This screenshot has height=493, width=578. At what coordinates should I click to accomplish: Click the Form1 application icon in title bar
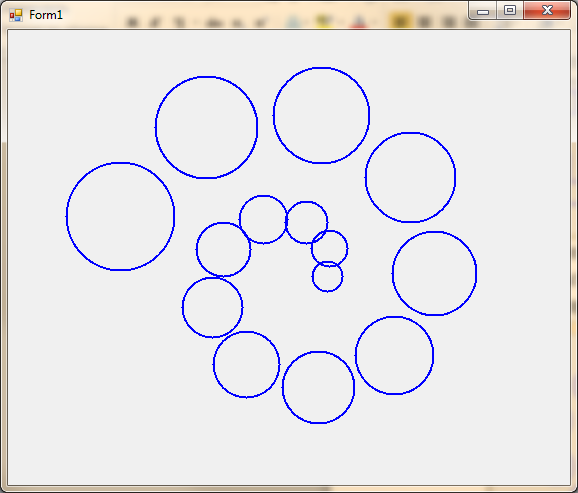[x=15, y=15]
